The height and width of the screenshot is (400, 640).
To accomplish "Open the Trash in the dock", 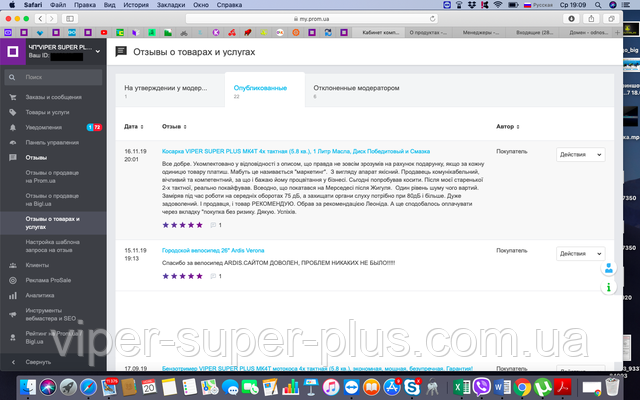I will [x=612, y=387].
